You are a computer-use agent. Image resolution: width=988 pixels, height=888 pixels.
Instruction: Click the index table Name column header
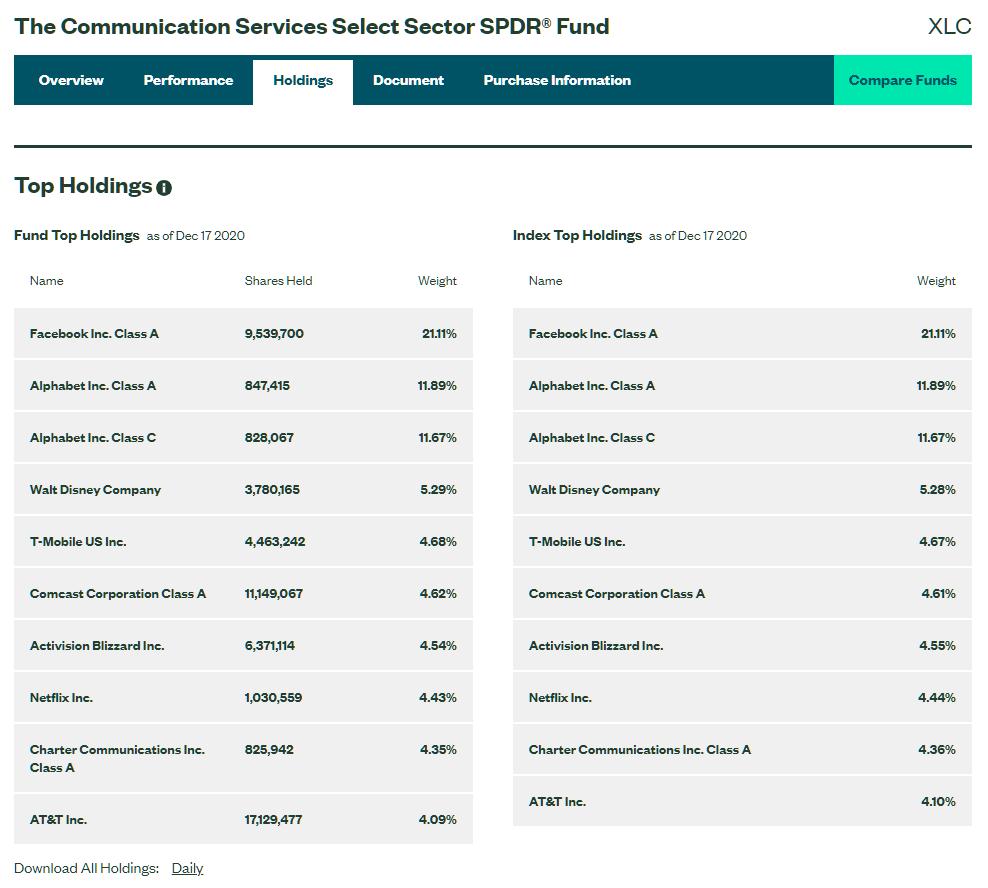click(545, 281)
